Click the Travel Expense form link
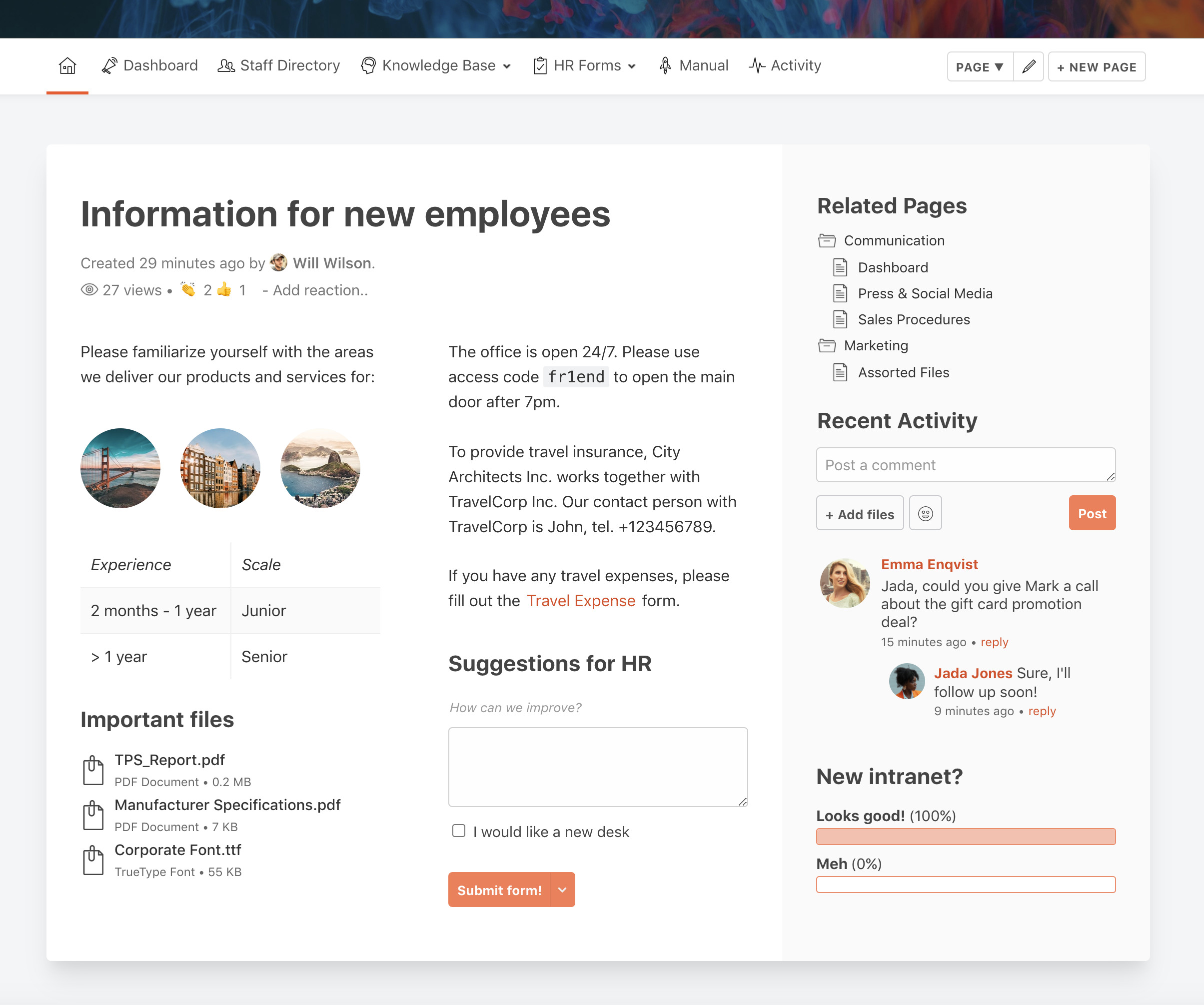The width and height of the screenshot is (1204, 1005). click(581, 601)
